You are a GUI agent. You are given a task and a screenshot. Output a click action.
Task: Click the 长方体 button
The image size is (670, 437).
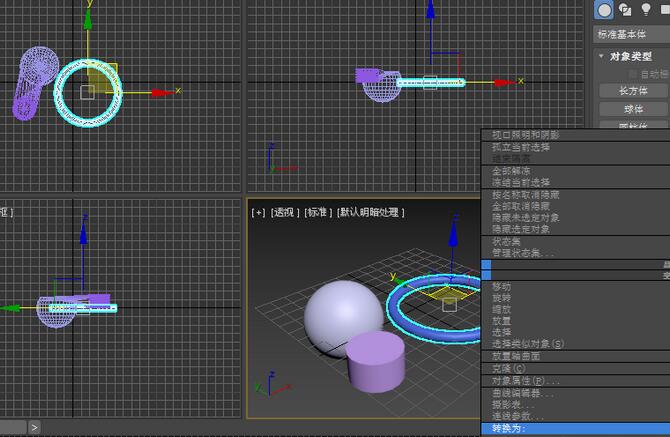click(633, 91)
